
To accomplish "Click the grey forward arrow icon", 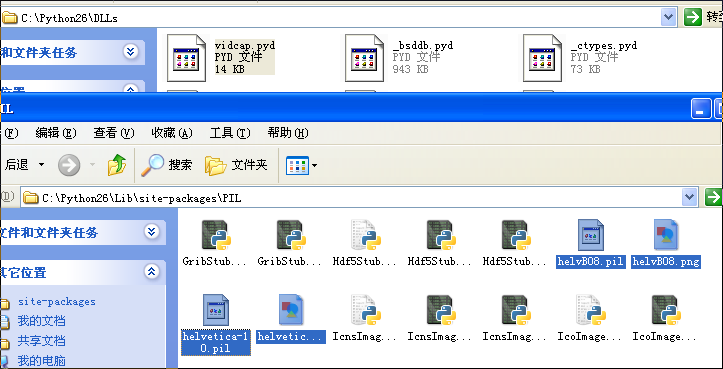I will pyautogui.click(x=69, y=165).
